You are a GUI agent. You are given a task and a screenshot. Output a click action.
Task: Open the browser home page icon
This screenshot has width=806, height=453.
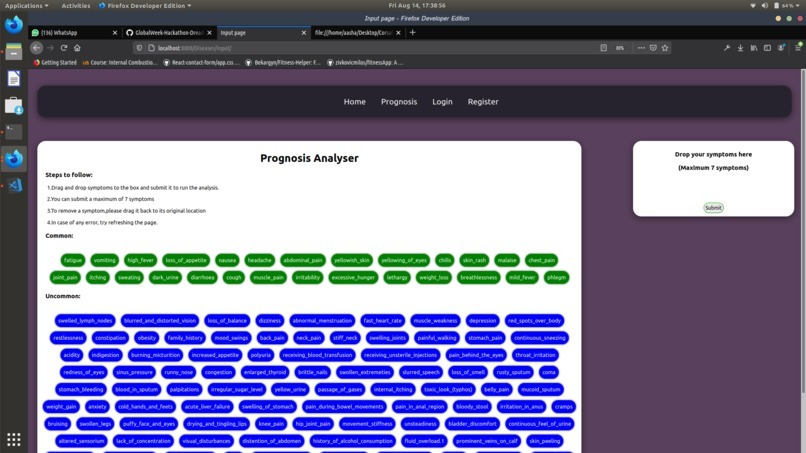coord(77,48)
